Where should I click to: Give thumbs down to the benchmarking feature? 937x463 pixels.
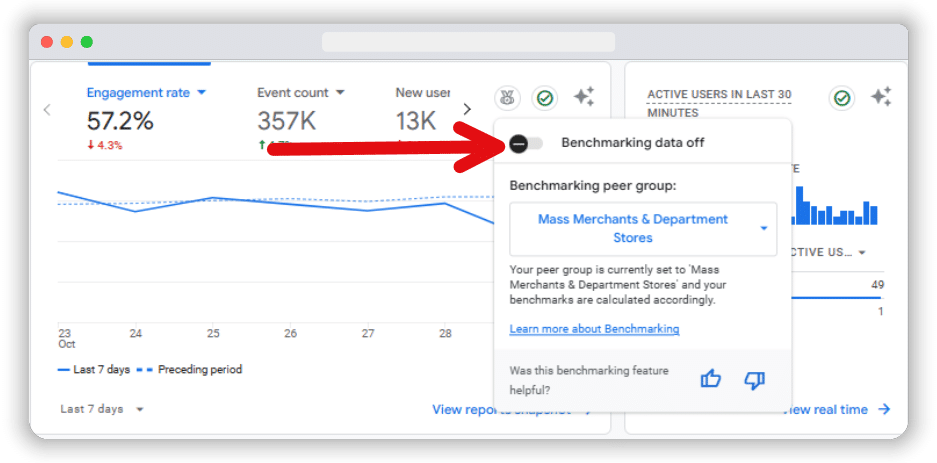(755, 379)
